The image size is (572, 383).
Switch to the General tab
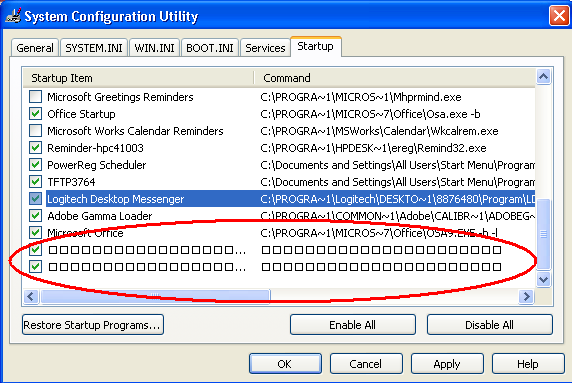pyautogui.click(x=35, y=48)
